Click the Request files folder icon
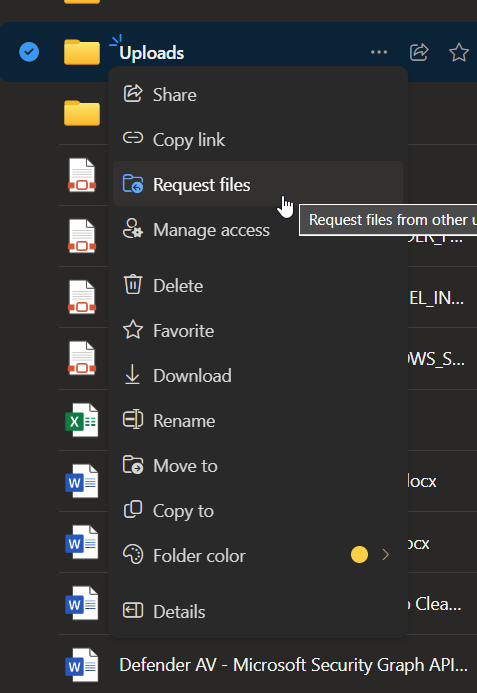Viewport: 477px width, 693px height. tap(133, 184)
